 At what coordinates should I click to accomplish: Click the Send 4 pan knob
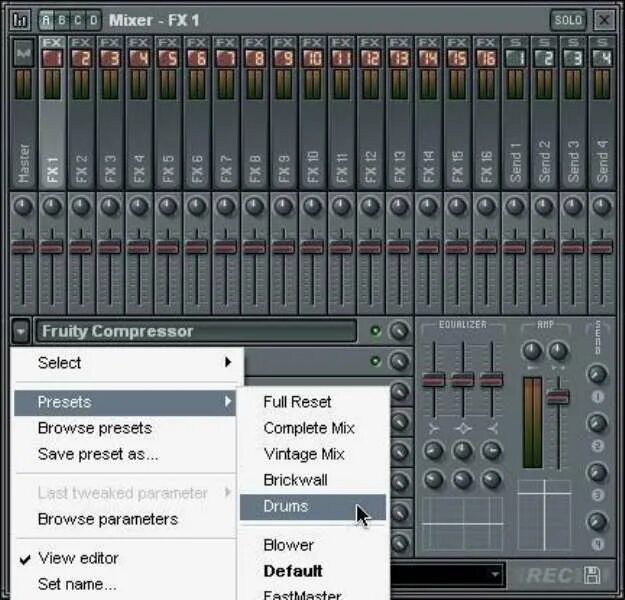click(601, 206)
